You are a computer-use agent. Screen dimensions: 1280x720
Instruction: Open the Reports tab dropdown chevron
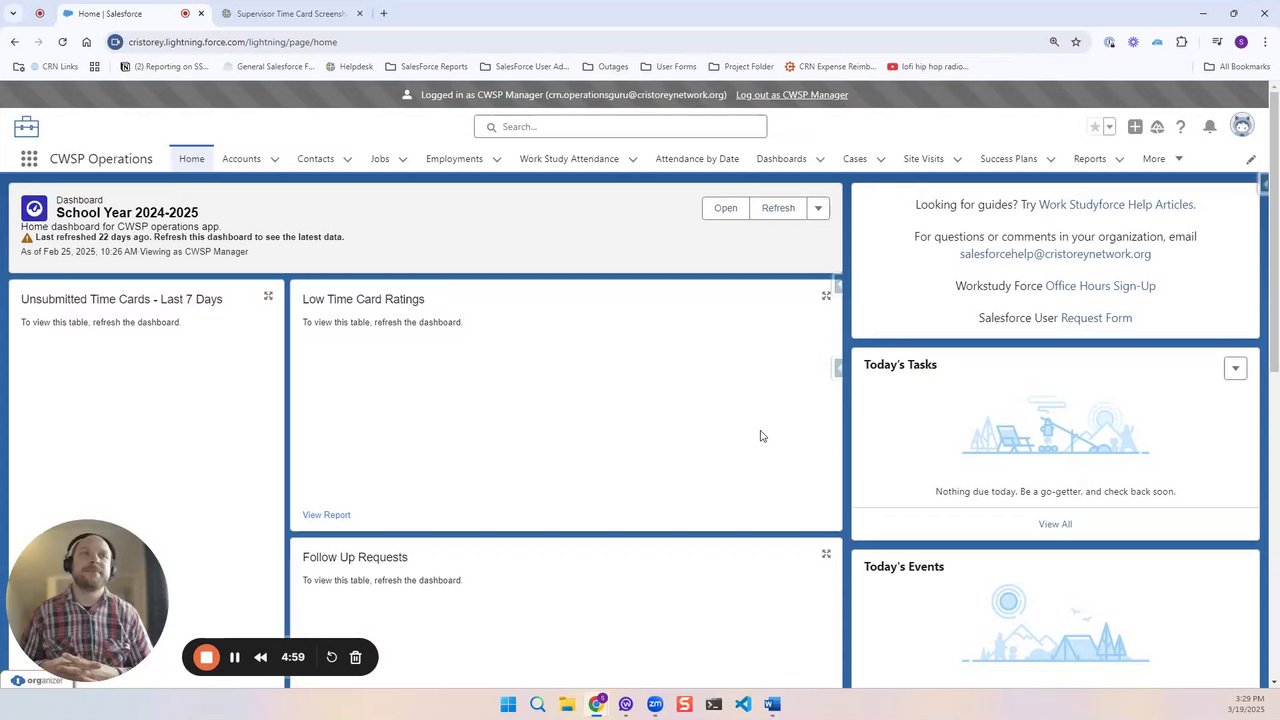pos(1119,159)
